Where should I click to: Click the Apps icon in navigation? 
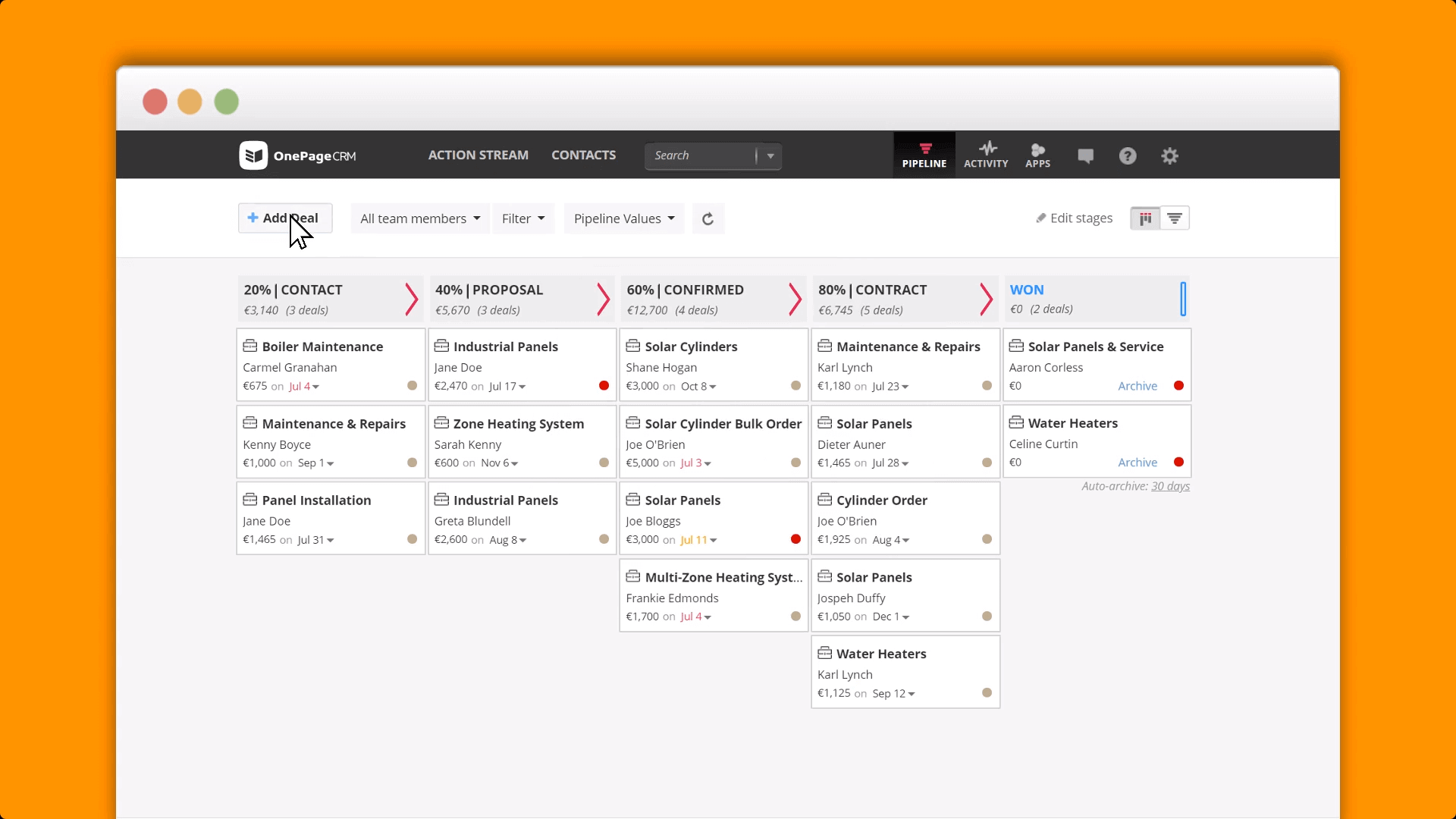pyautogui.click(x=1036, y=155)
